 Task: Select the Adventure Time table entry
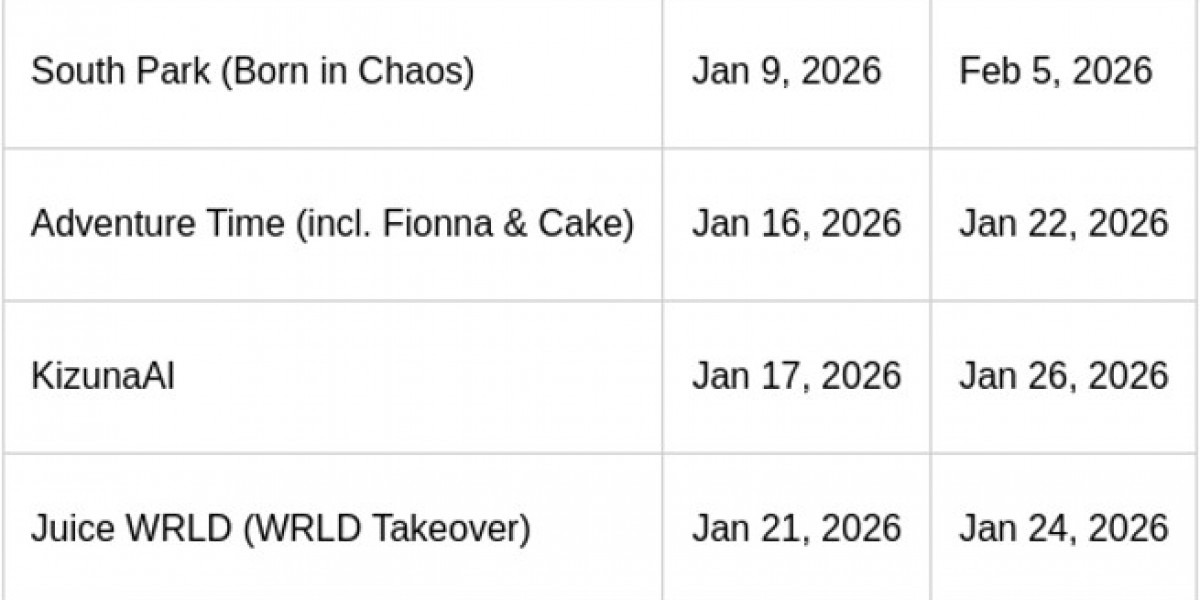click(x=332, y=223)
